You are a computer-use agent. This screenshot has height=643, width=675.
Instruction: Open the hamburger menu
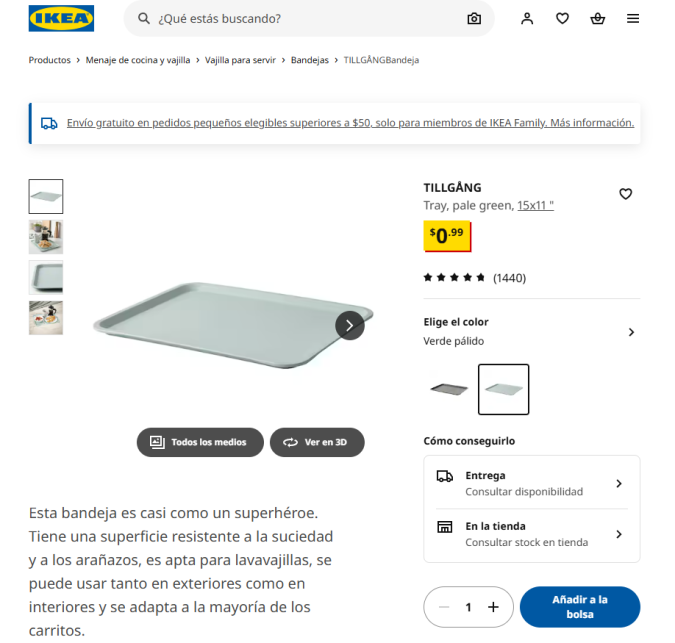point(633,19)
